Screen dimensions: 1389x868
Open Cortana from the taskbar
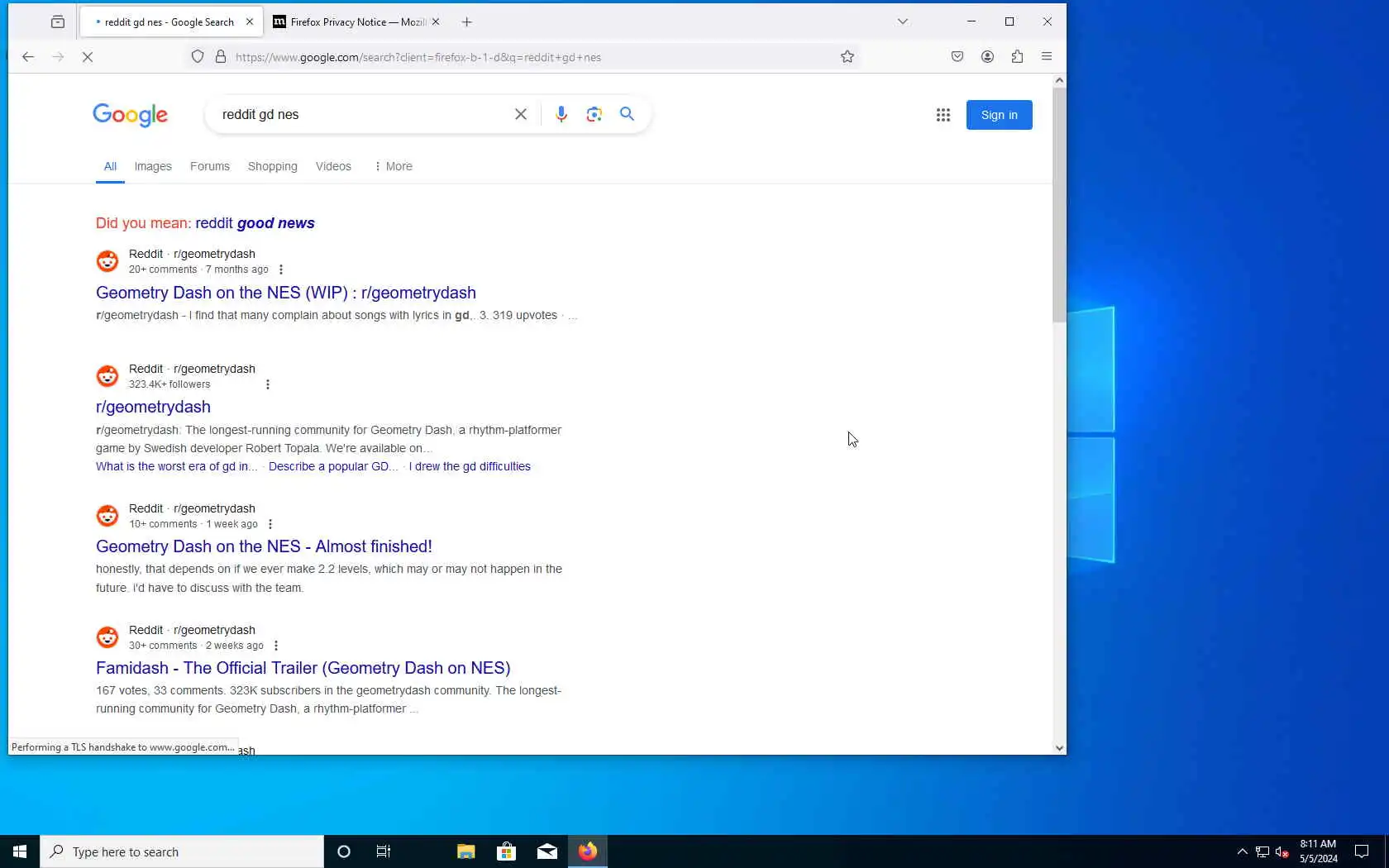(x=344, y=851)
